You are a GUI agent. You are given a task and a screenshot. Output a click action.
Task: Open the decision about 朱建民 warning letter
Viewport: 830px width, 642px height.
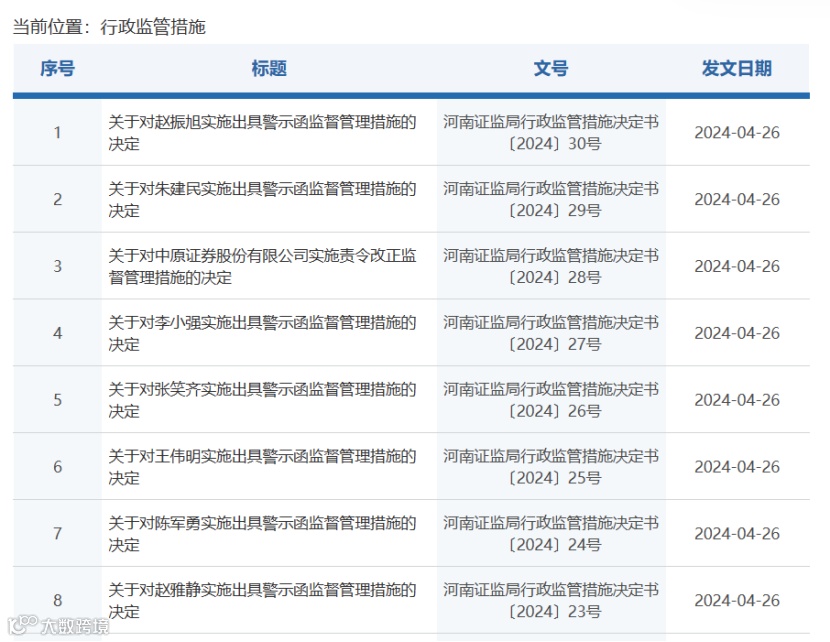[262, 200]
